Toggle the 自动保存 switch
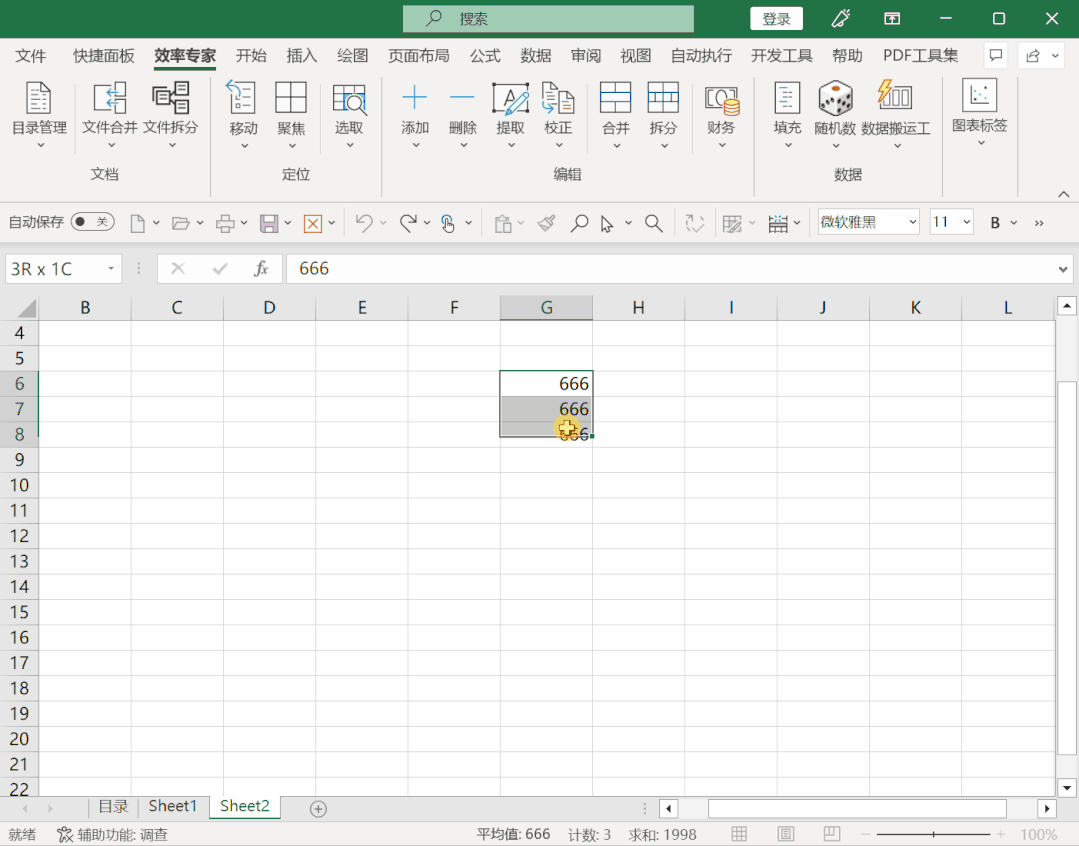 [x=93, y=222]
